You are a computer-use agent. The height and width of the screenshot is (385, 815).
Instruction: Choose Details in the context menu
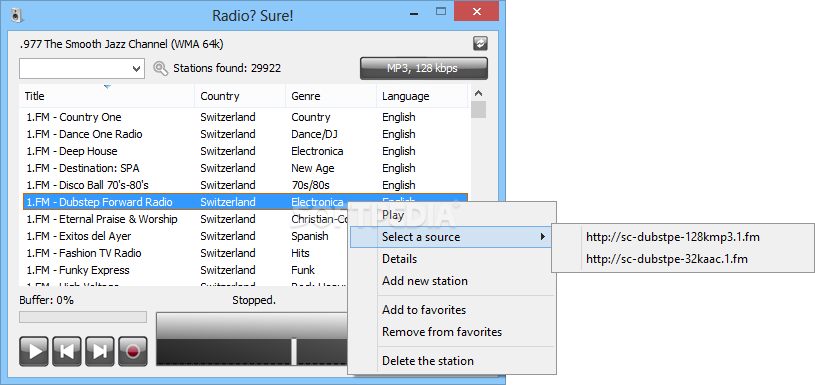point(452,259)
